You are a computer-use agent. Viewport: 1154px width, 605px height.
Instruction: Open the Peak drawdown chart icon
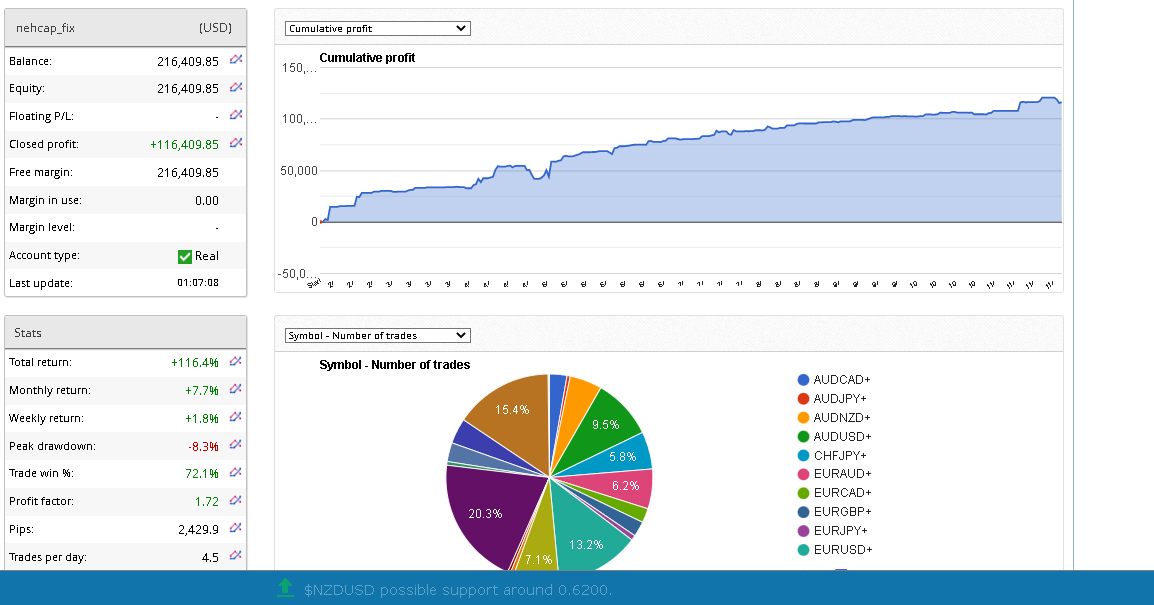coord(236,445)
